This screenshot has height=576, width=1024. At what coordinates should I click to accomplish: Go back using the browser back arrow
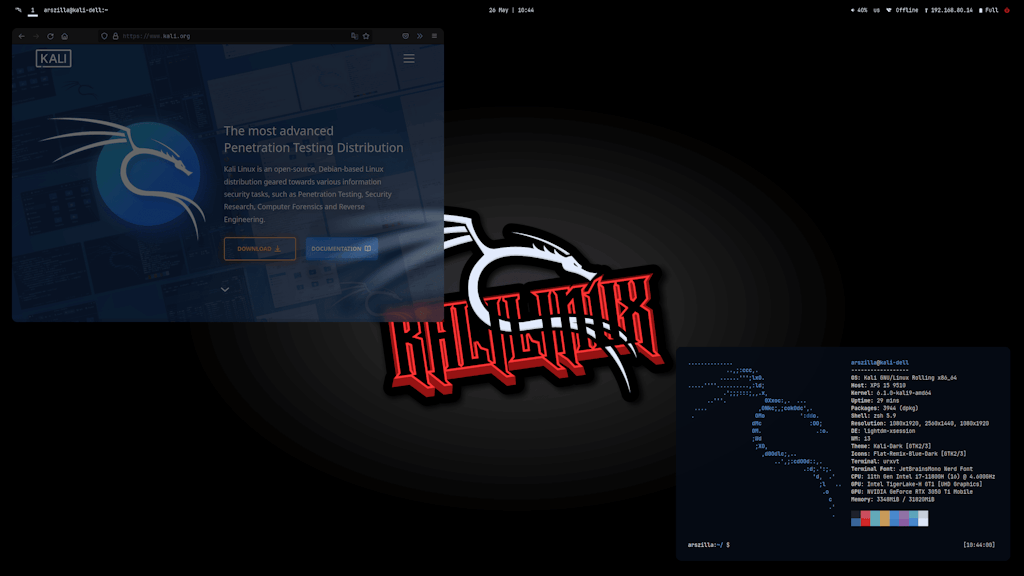(x=22, y=37)
